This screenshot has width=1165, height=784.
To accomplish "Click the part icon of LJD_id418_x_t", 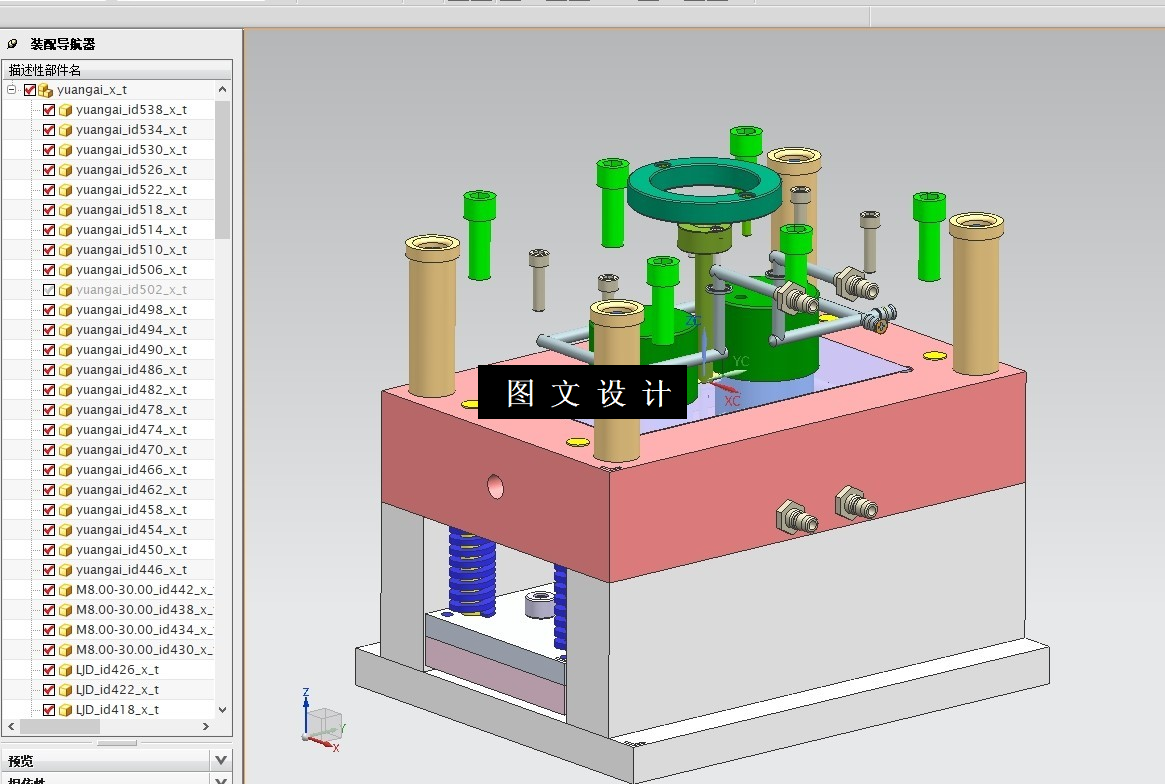I will [x=65, y=710].
